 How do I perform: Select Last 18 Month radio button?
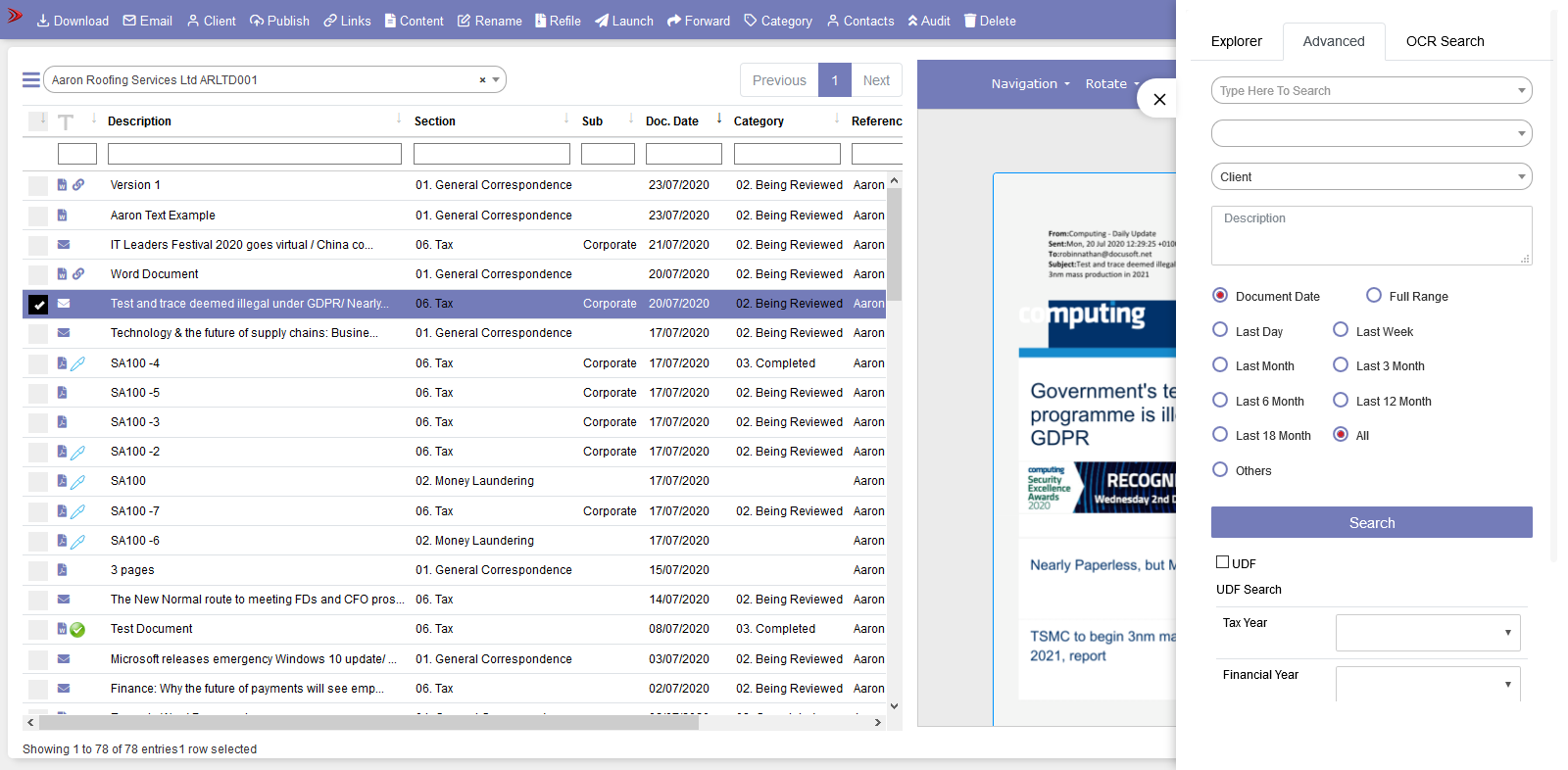pos(1220,434)
